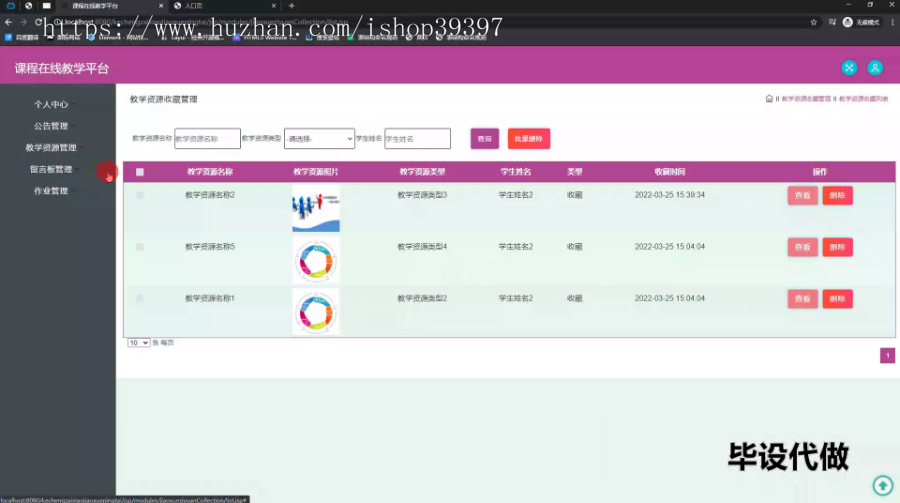Click the thumbnail image for 教学资源名称1
This screenshot has height=503, width=900.
click(x=316, y=312)
